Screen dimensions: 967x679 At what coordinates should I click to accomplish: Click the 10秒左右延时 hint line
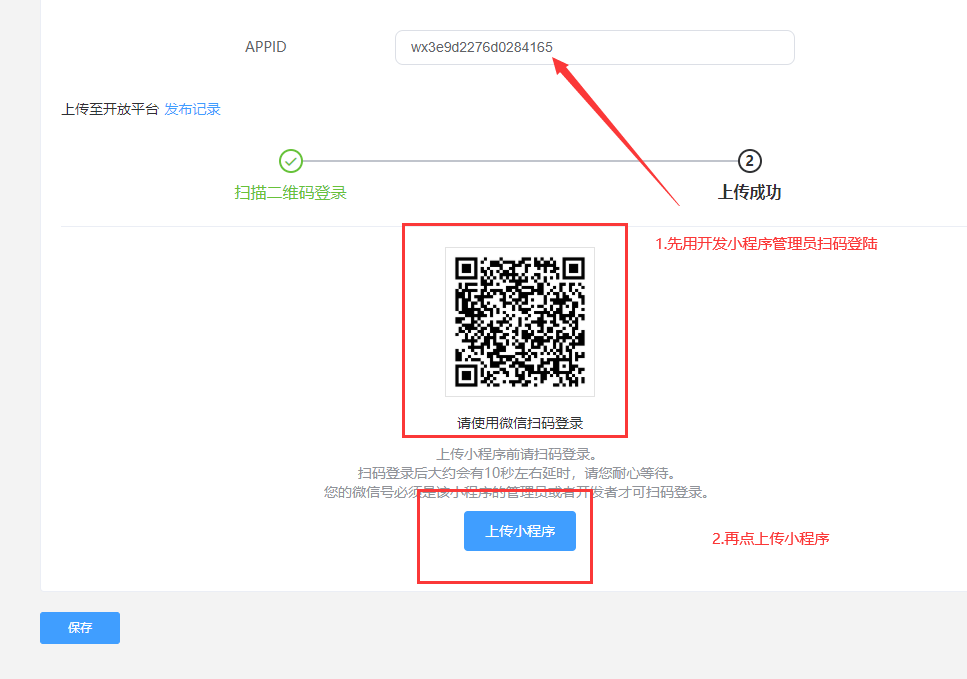(517, 473)
